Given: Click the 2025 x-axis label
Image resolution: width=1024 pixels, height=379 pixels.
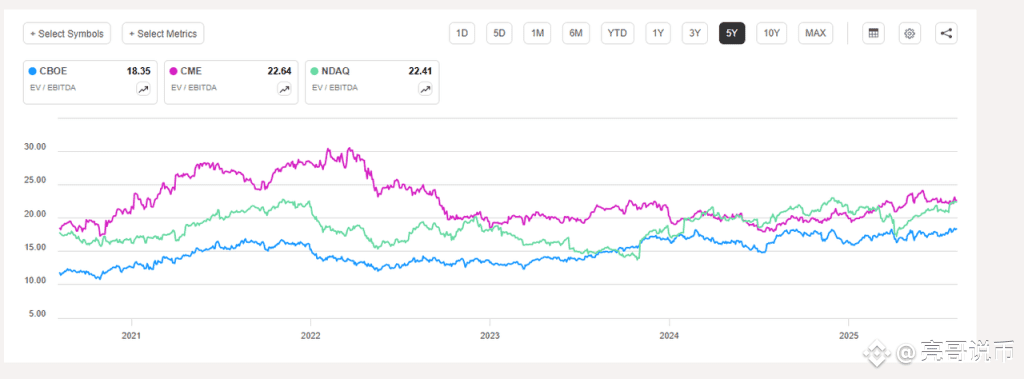Looking at the screenshot, I should (848, 335).
